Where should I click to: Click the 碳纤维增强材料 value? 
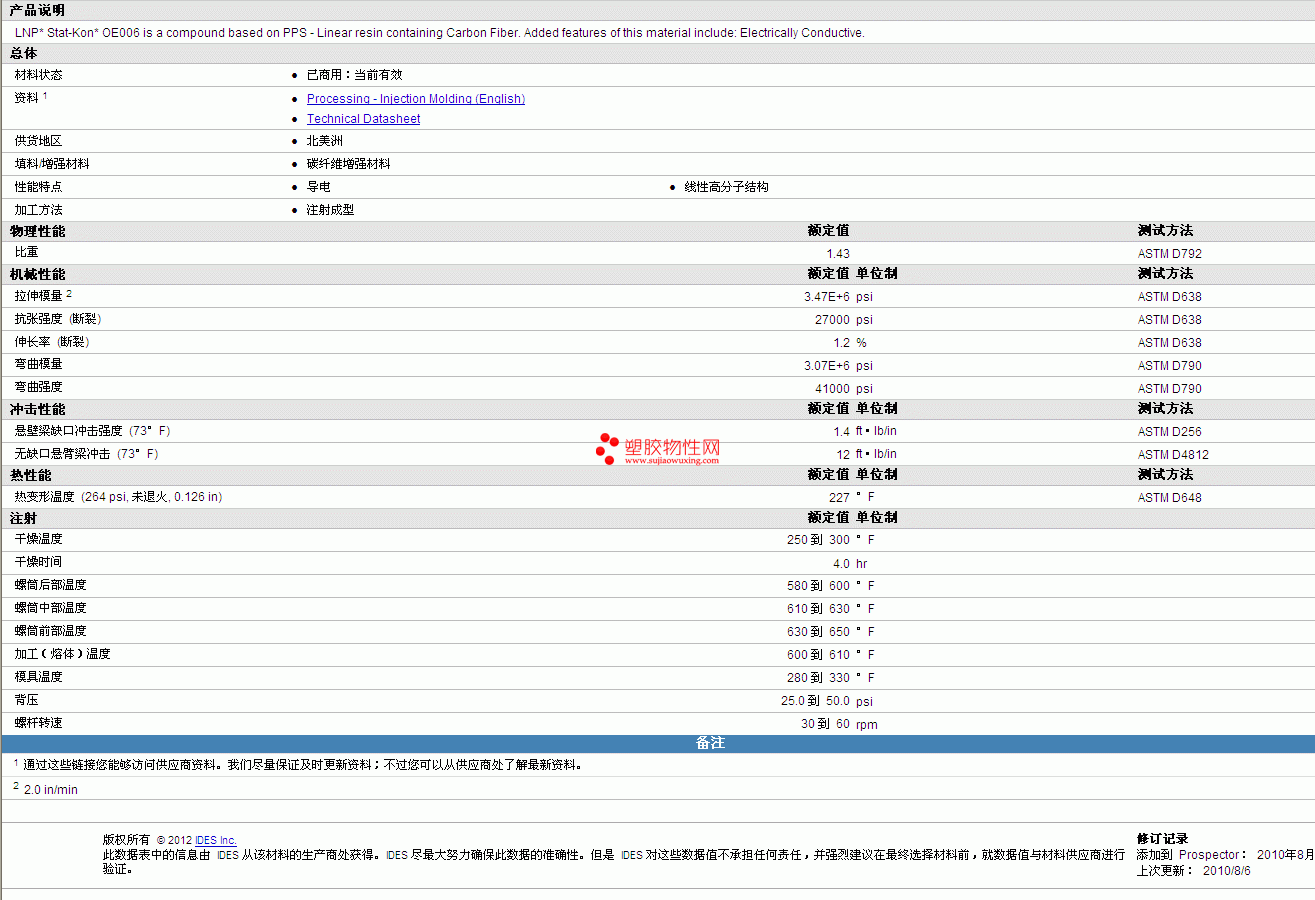[x=348, y=164]
